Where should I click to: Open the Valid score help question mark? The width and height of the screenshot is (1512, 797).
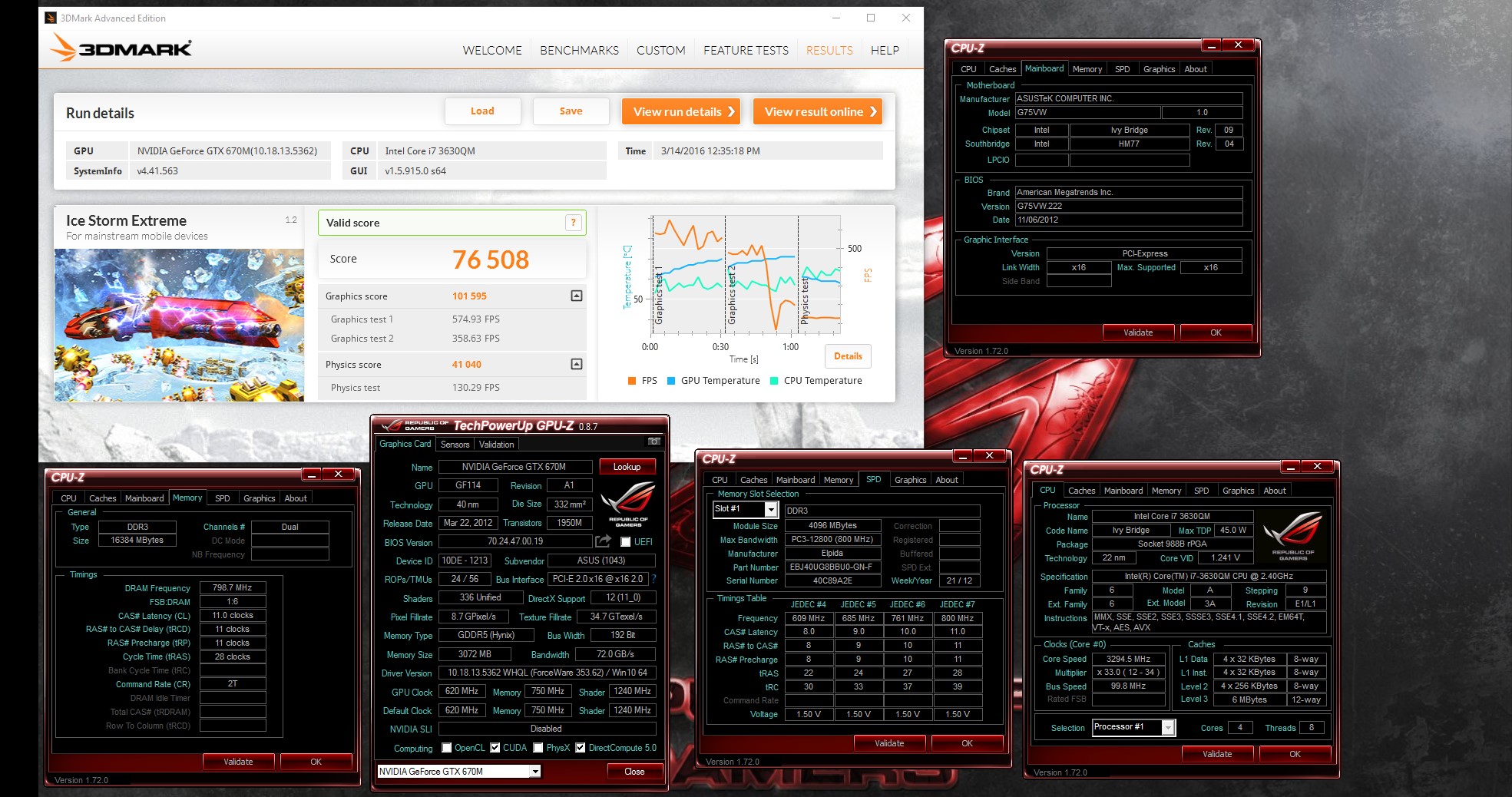pos(573,223)
